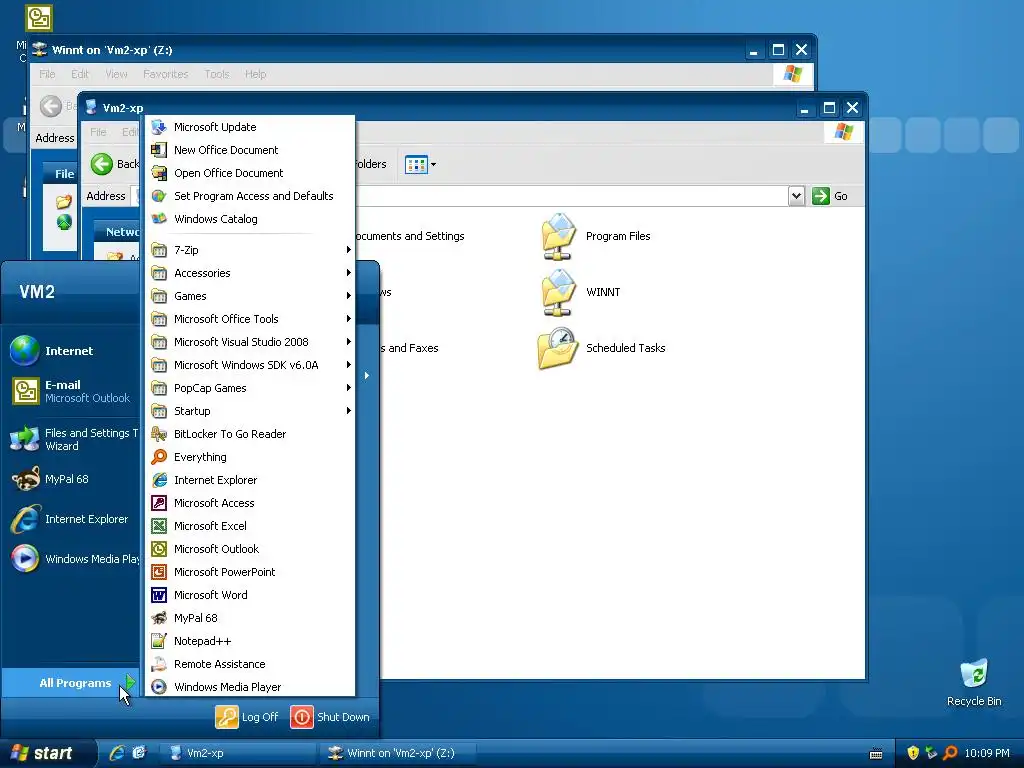The height and width of the screenshot is (768, 1024).
Task: Open Views dropdown in Vm2-xp toolbar
Action: [x=421, y=165]
